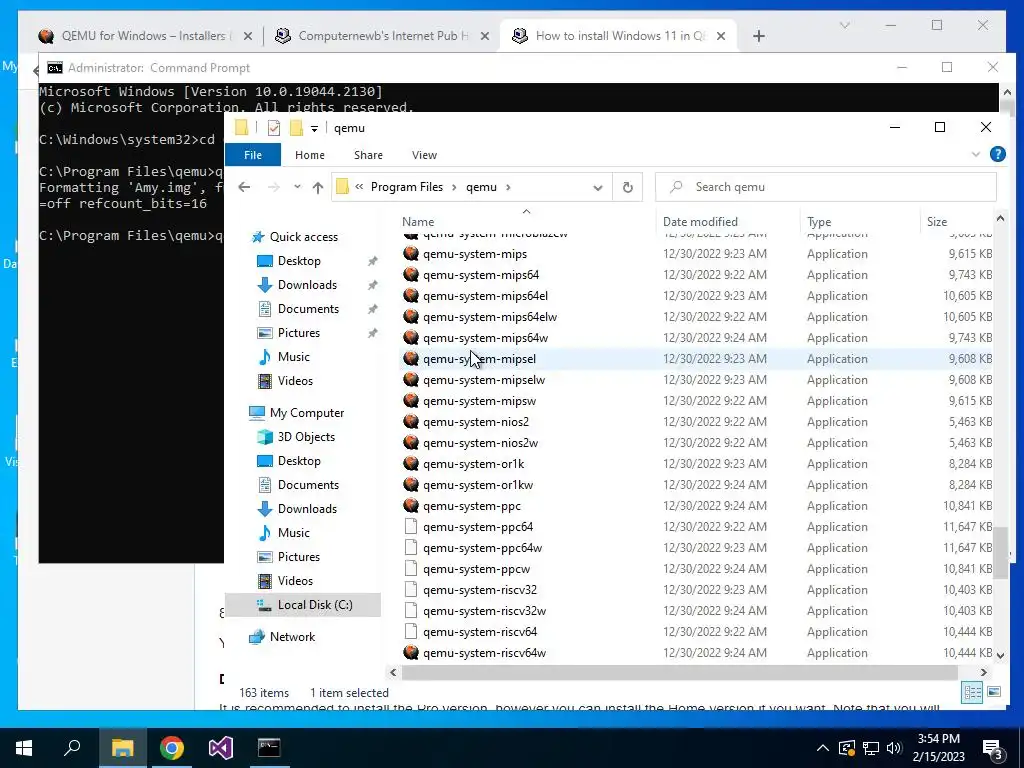Screen dimensions: 1024x768
Task: Click Explorer Back arrow button
Action: pos(244,187)
